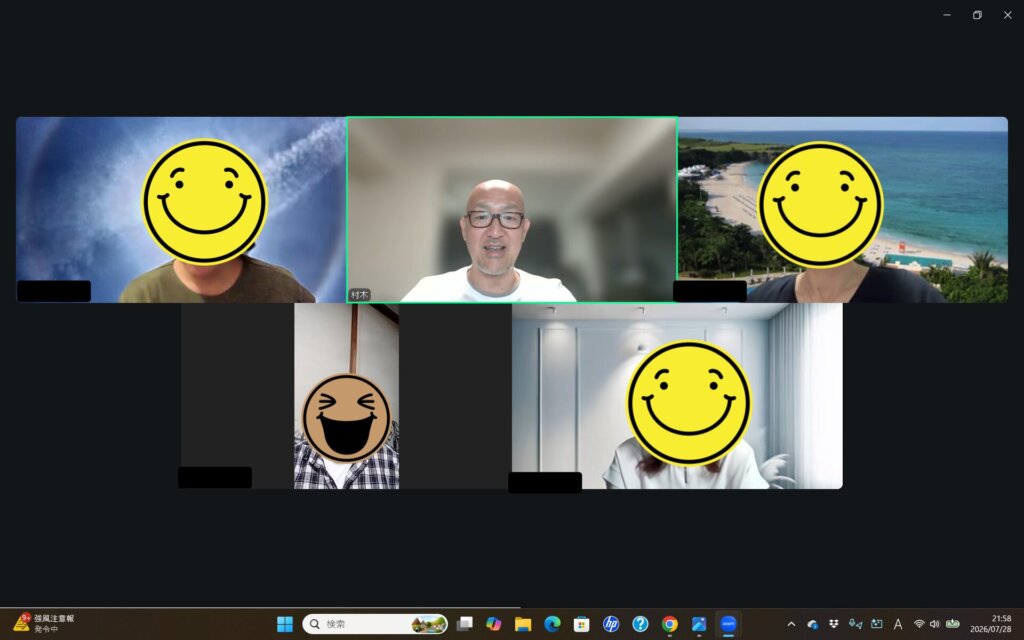Screen dimensions: 1024x640
Task: Launch the HP app icon
Action: tap(611, 624)
